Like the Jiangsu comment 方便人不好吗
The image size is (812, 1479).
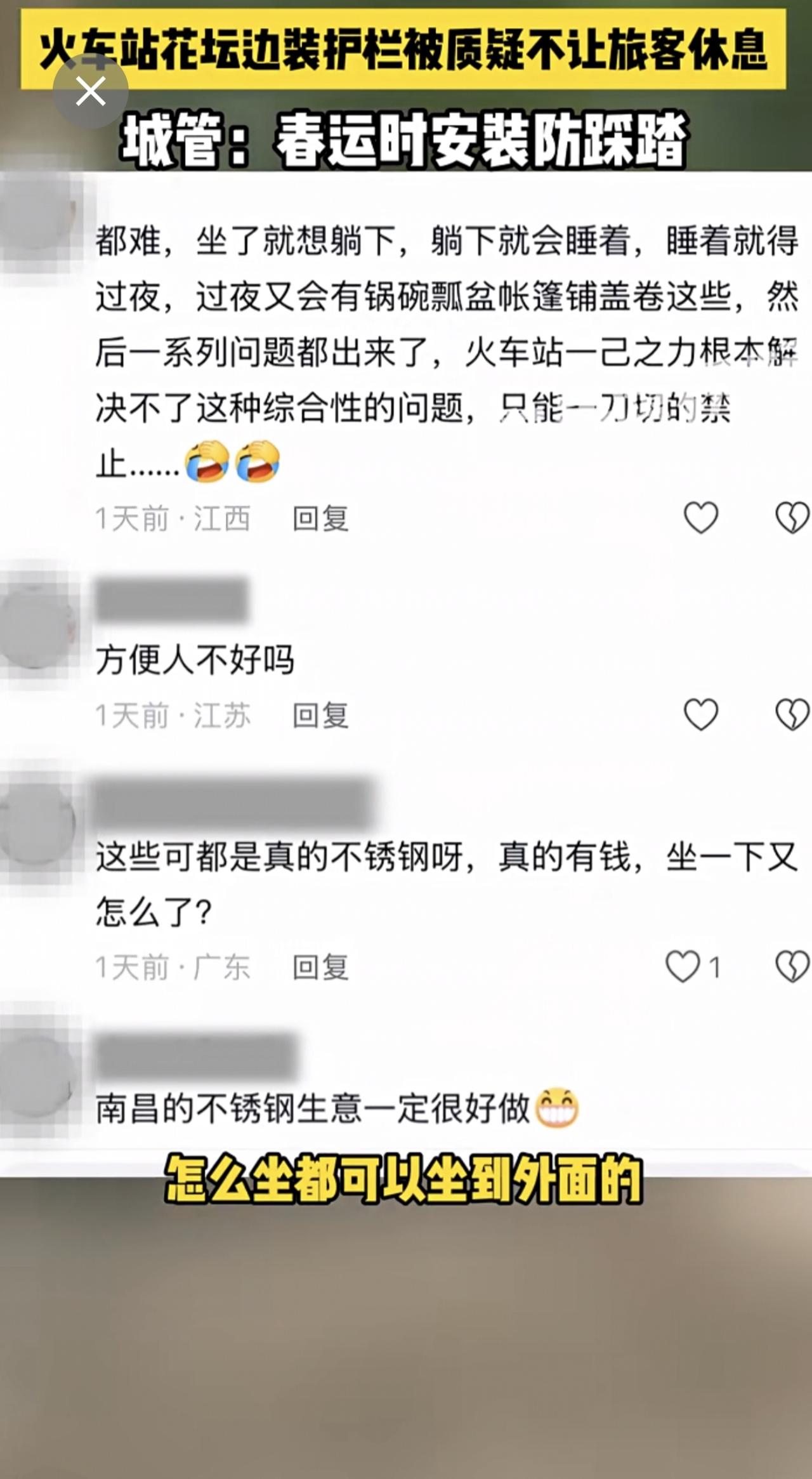(701, 714)
